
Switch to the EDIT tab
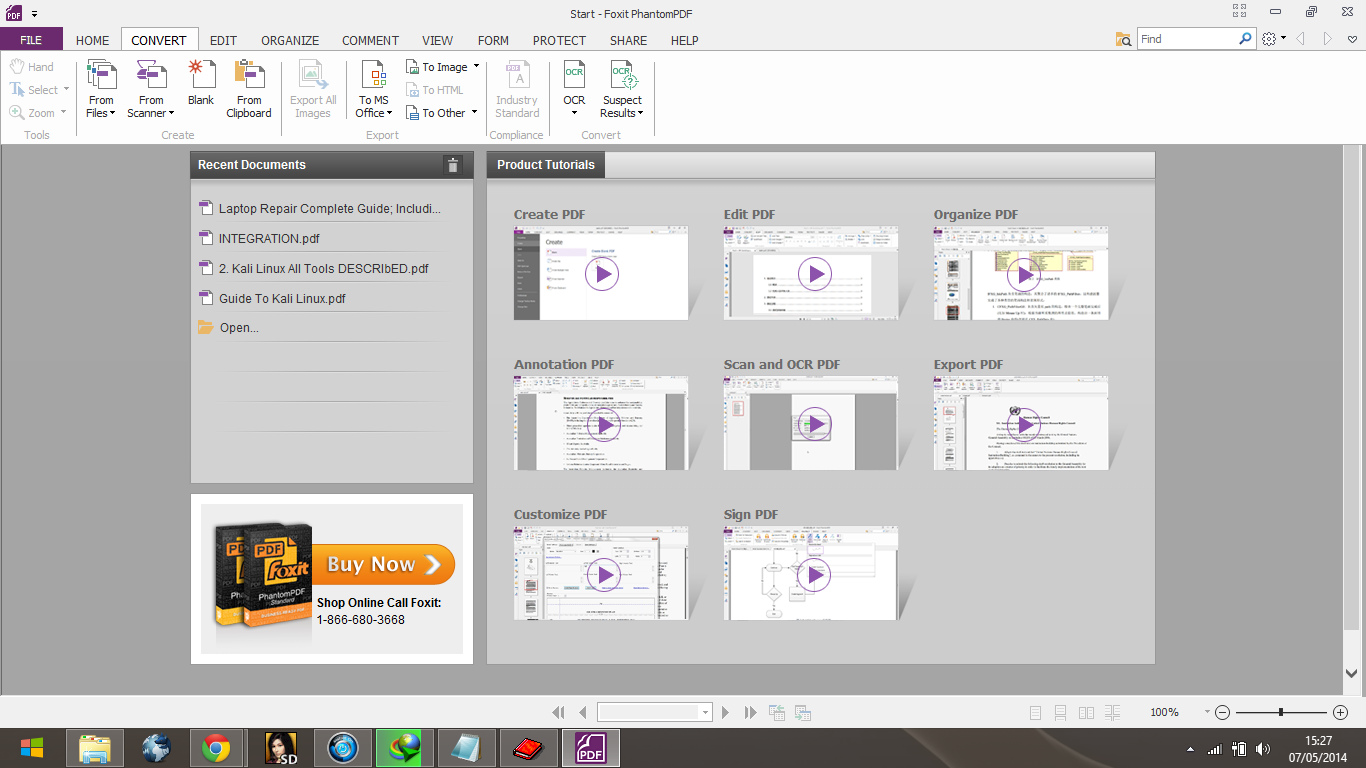(x=223, y=40)
